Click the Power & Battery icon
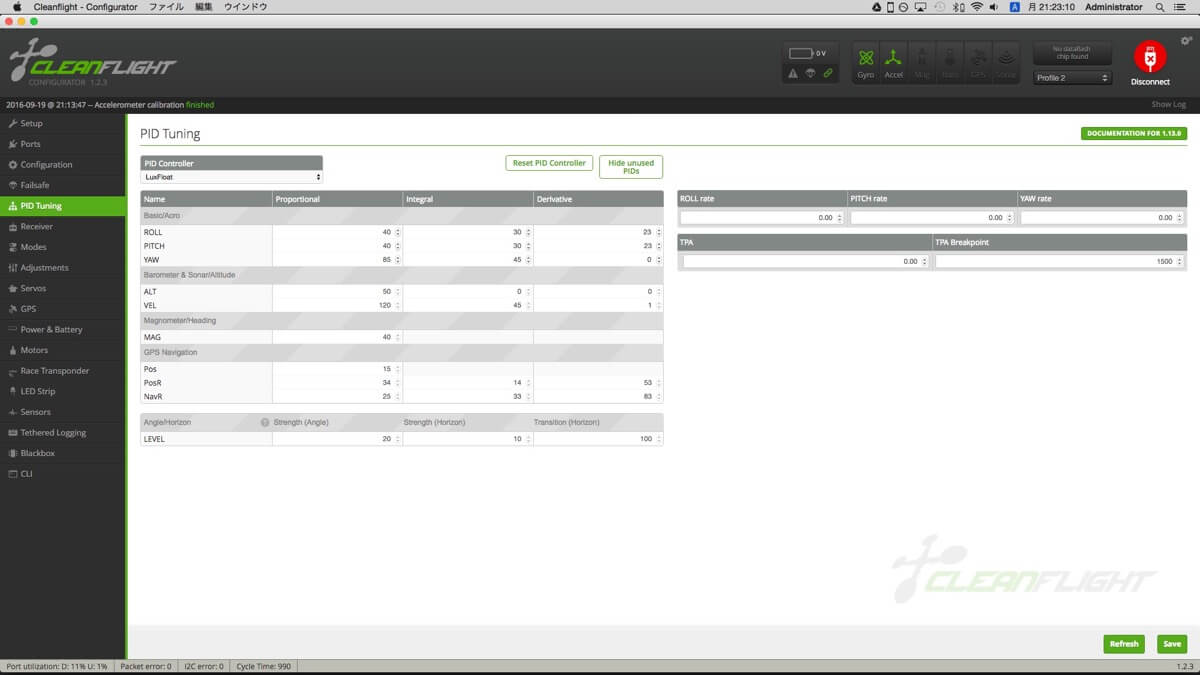Image resolution: width=1200 pixels, height=675 pixels. coord(12,329)
